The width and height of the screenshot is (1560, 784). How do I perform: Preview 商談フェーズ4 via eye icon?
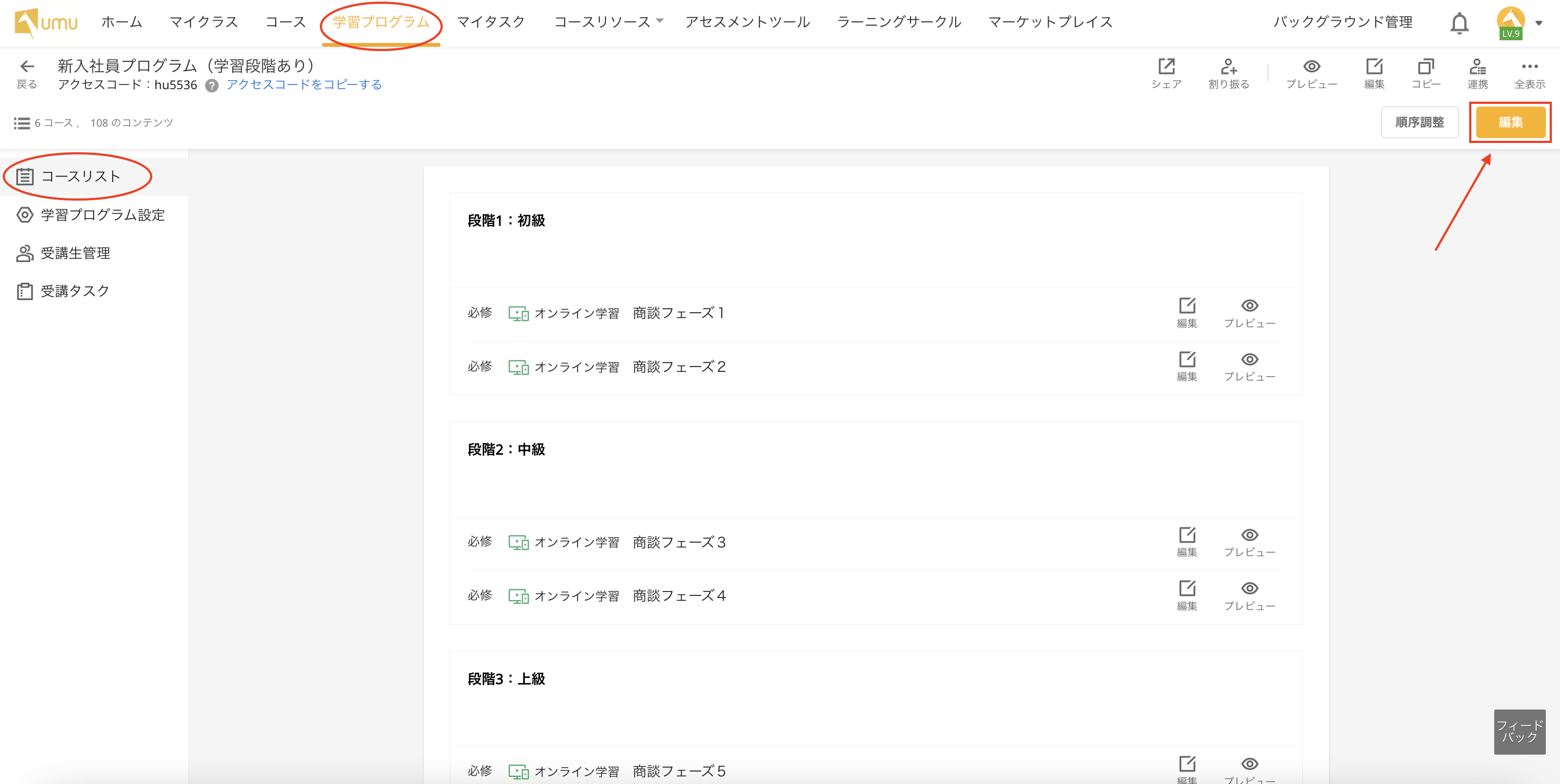point(1249,588)
